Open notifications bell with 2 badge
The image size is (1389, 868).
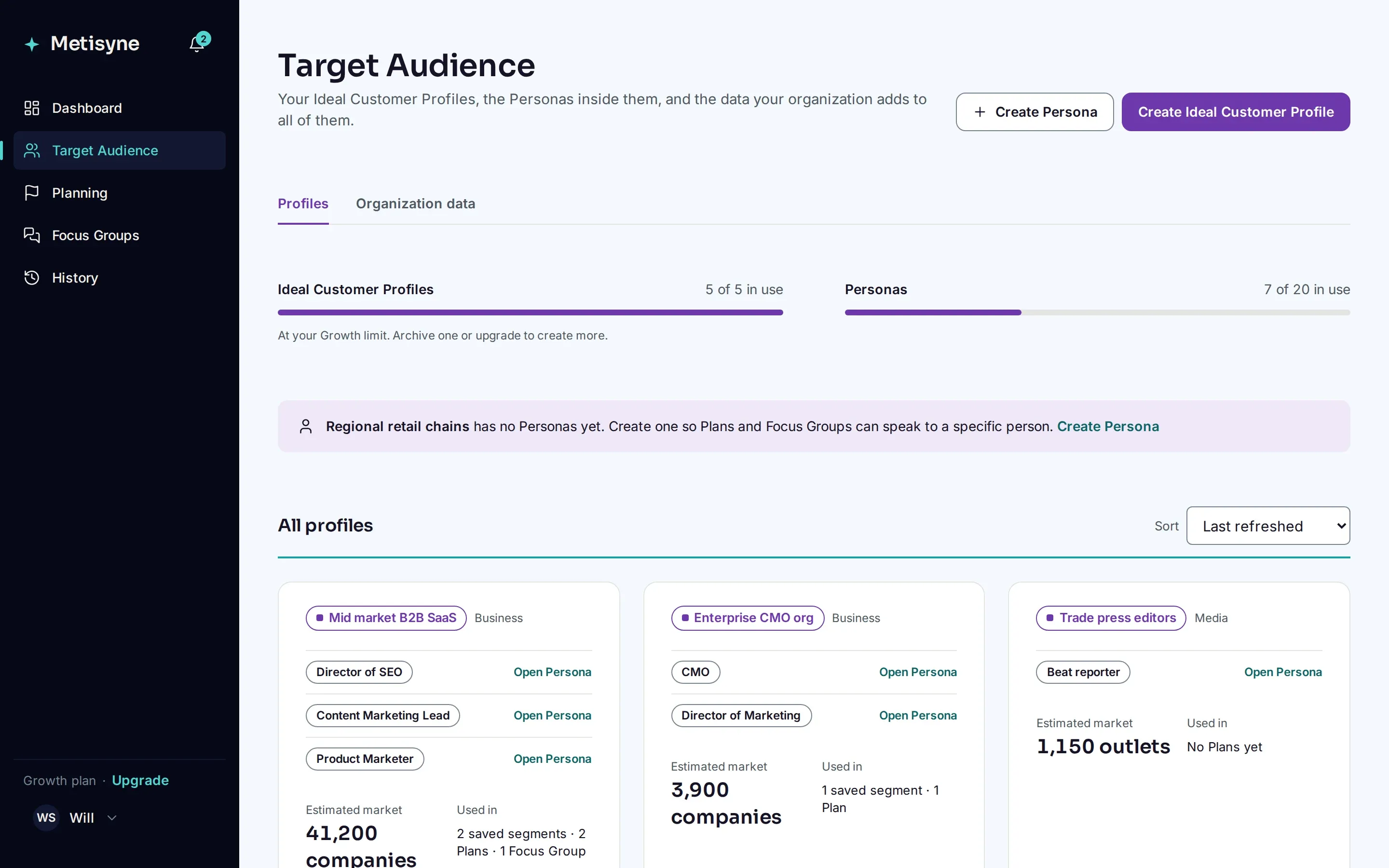click(x=199, y=42)
